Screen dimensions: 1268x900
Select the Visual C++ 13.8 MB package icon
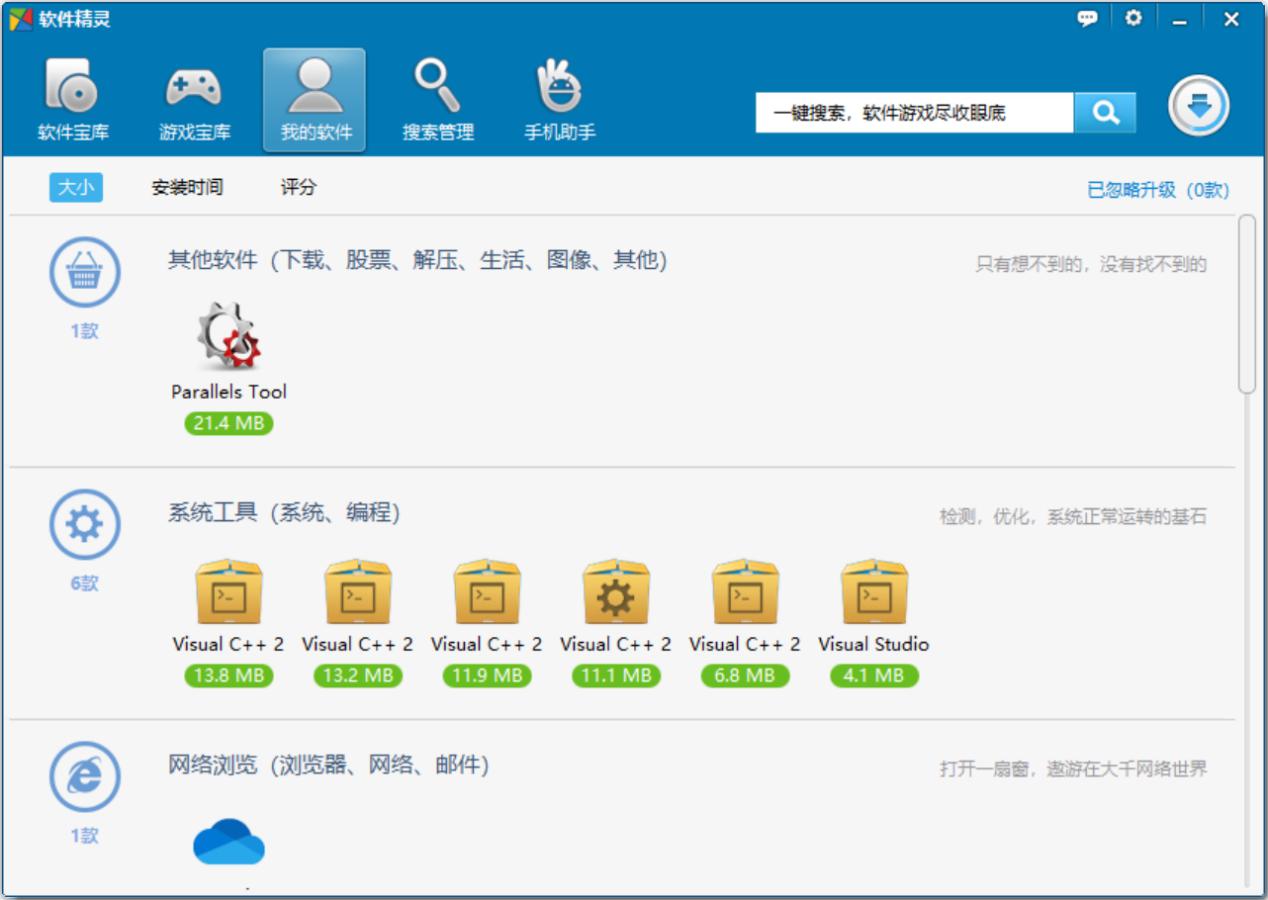229,593
